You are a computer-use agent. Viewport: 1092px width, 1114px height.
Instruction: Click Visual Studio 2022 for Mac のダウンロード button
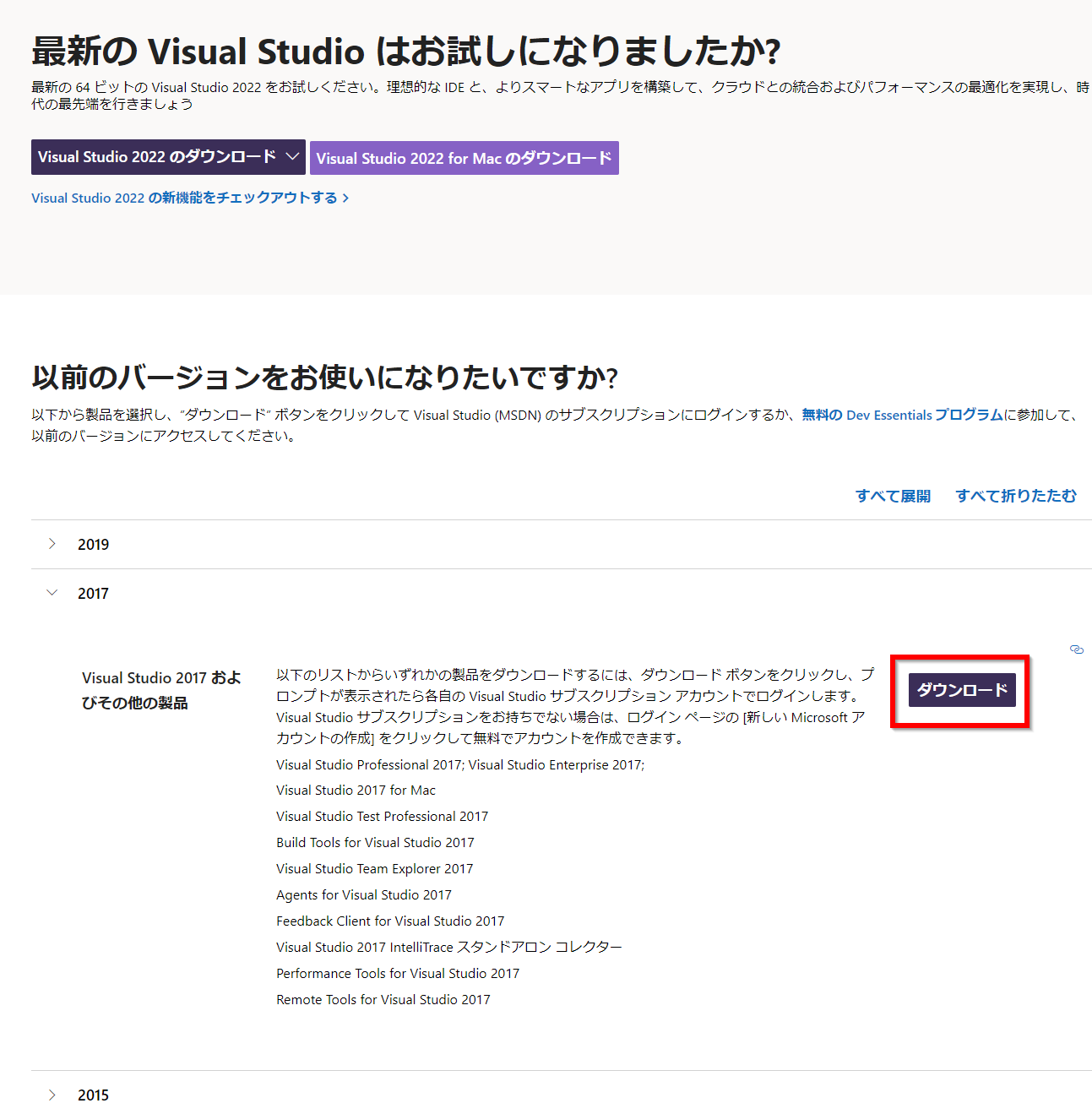tap(464, 158)
